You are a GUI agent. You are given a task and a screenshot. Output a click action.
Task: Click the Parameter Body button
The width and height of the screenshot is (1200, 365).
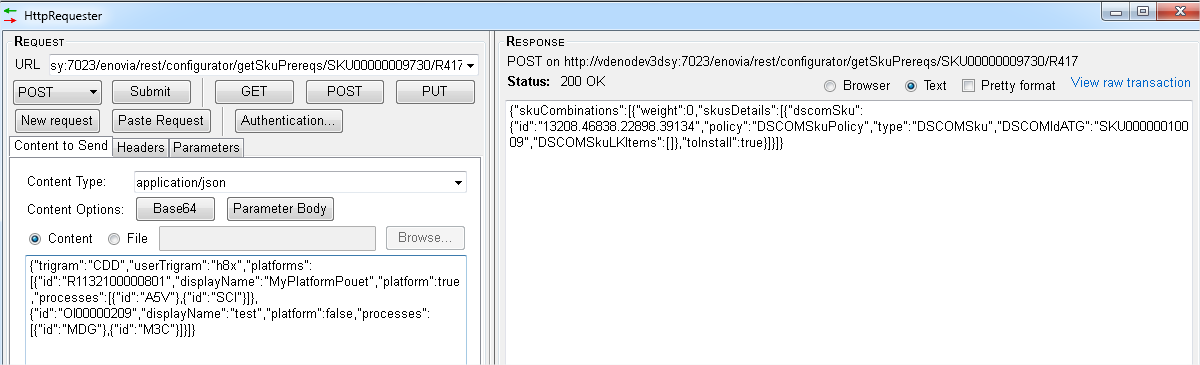(281, 210)
